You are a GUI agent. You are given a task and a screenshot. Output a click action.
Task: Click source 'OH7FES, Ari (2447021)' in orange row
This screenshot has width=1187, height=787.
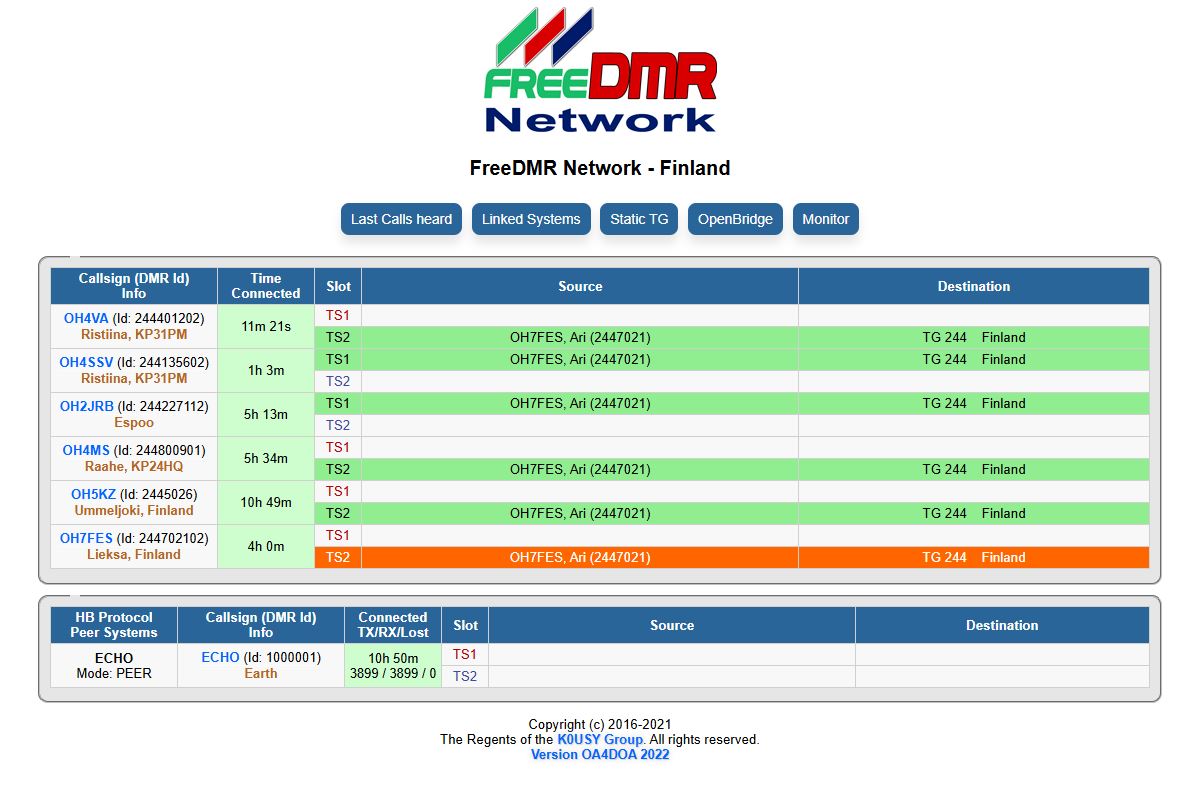coord(580,558)
